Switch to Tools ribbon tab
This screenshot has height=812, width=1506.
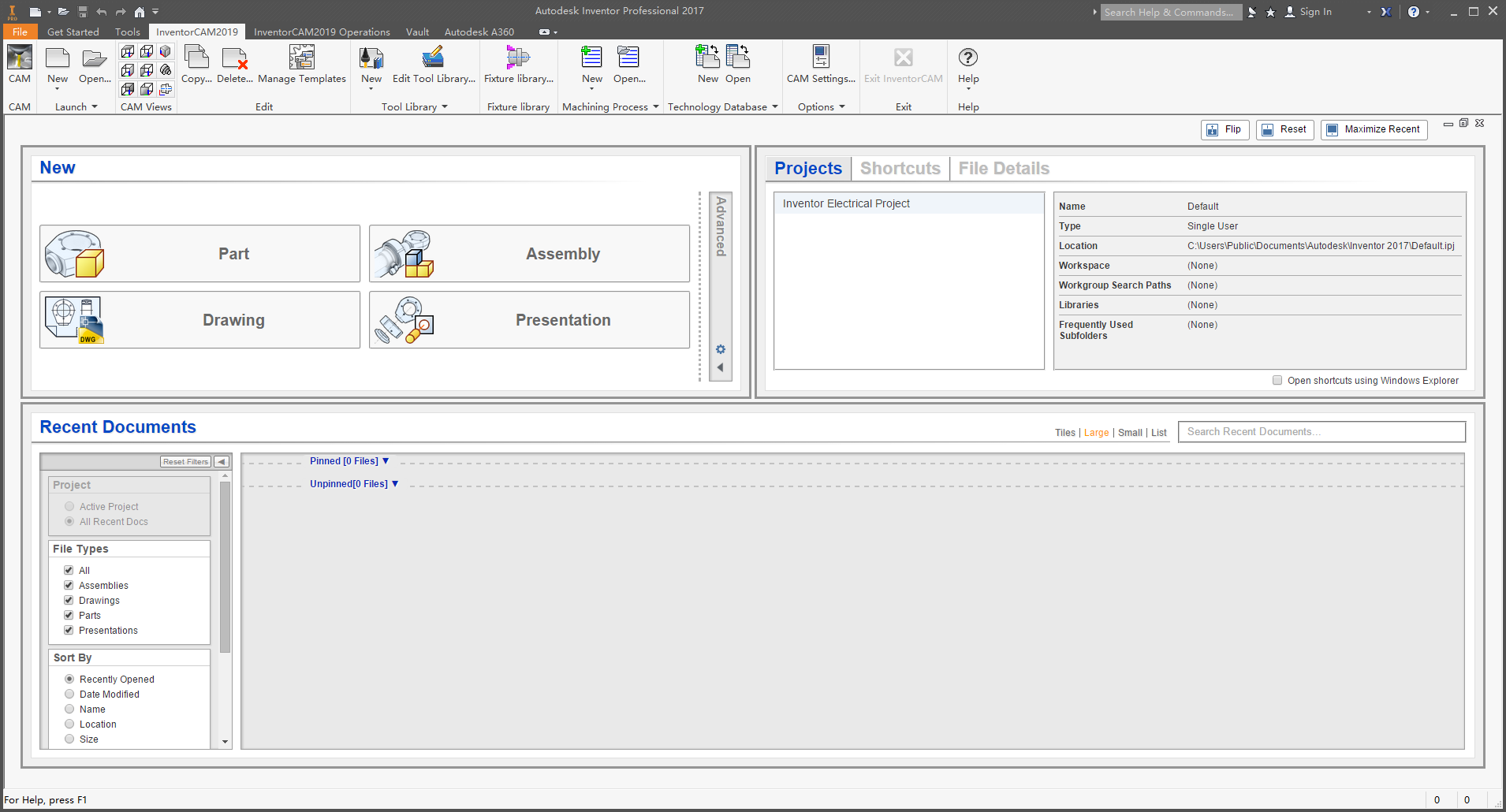[x=128, y=32]
